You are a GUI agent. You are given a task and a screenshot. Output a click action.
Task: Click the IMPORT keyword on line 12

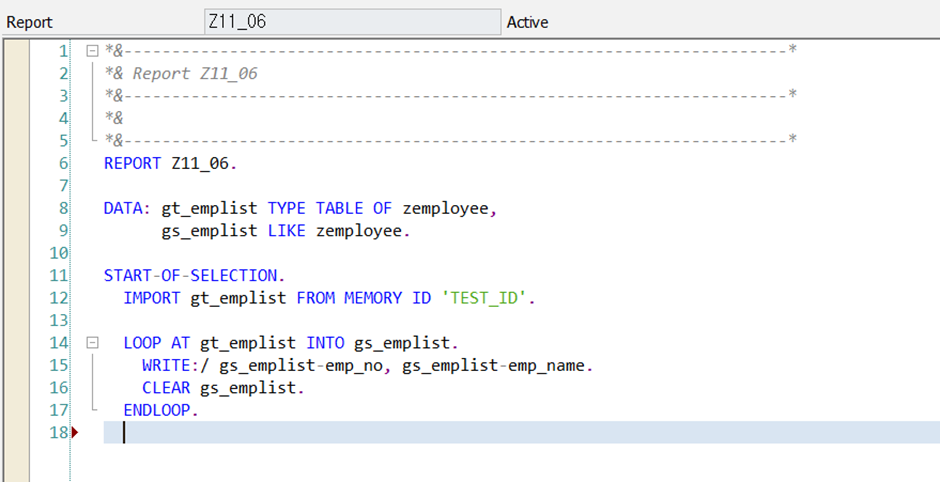point(152,298)
